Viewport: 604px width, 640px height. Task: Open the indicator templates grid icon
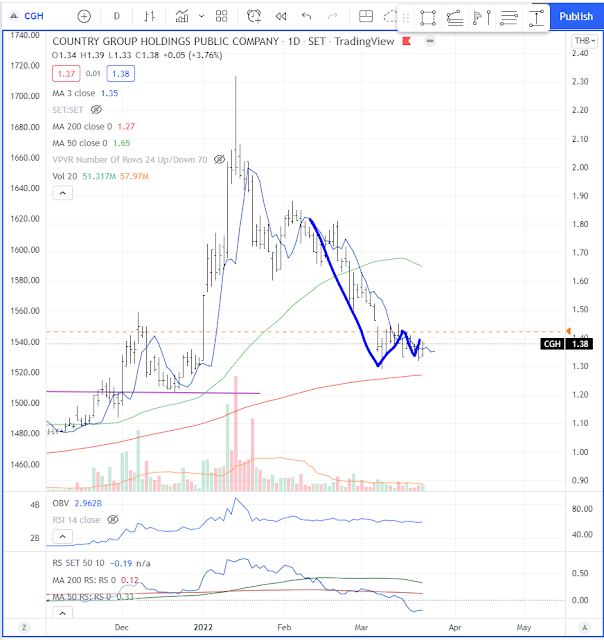tap(221, 16)
